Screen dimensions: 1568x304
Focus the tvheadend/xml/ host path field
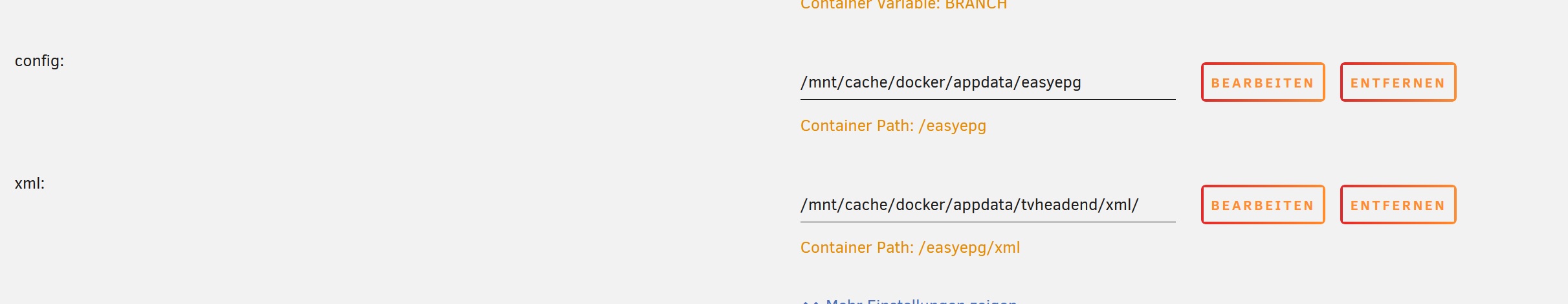pyautogui.click(x=988, y=205)
